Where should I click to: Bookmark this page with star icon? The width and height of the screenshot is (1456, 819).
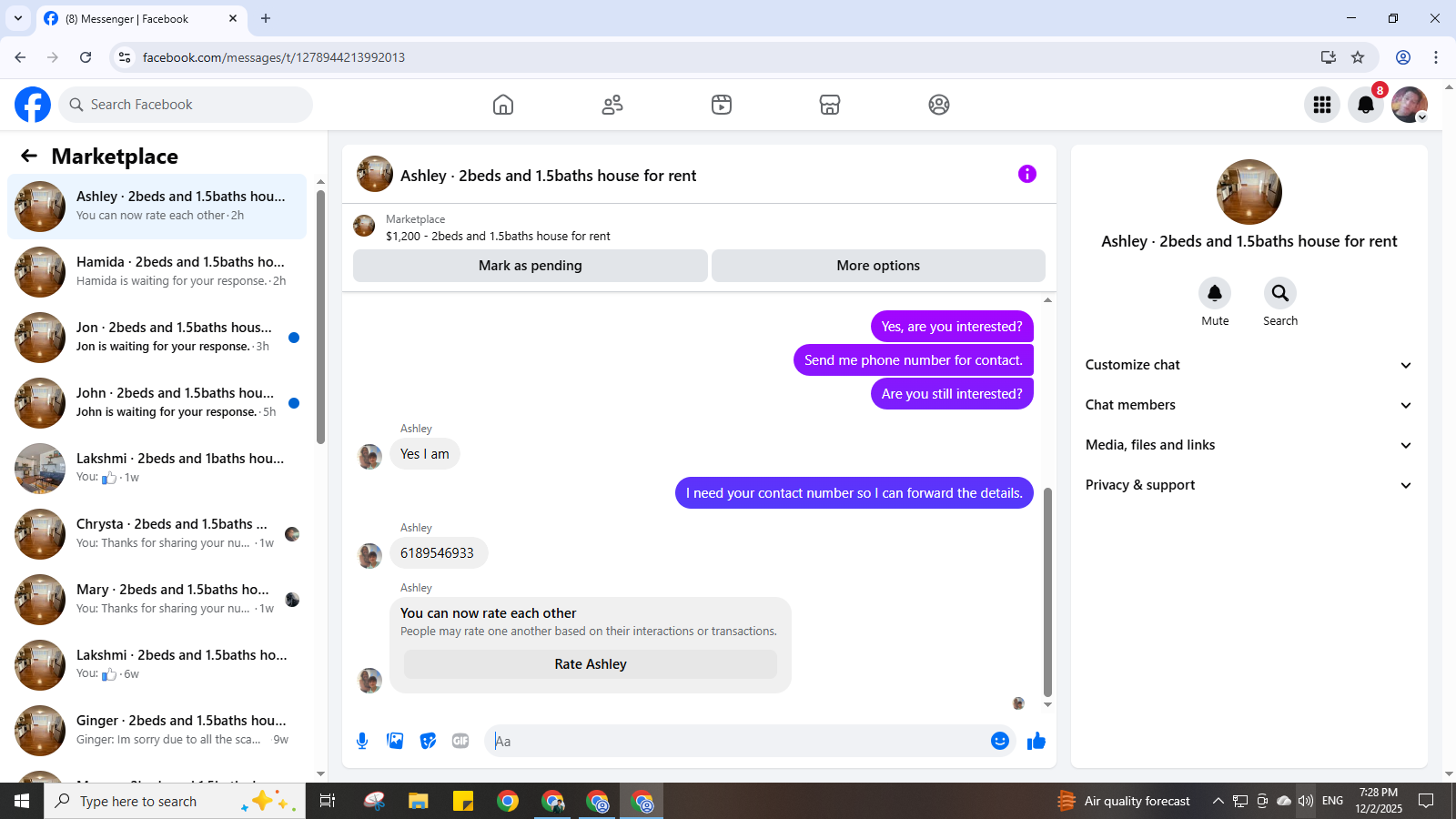(x=1358, y=57)
